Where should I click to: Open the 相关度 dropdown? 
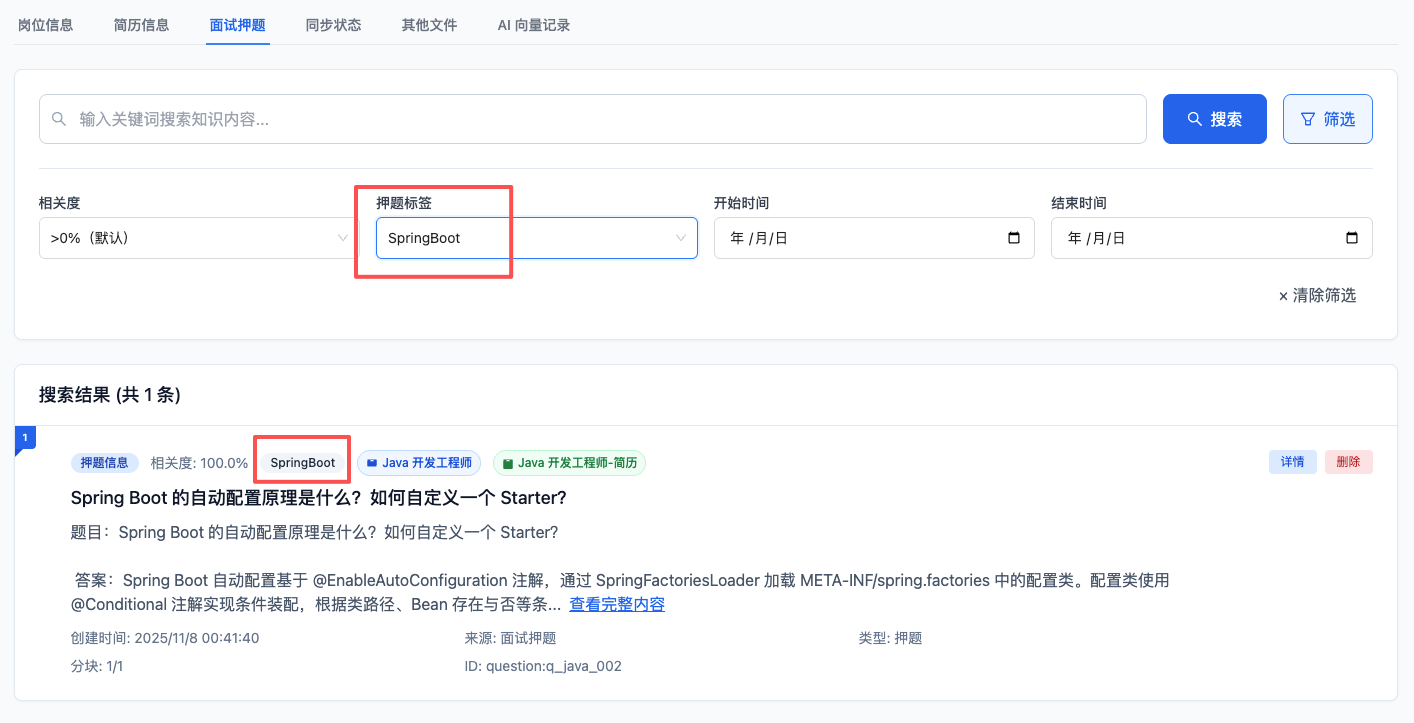click(196, 238)
